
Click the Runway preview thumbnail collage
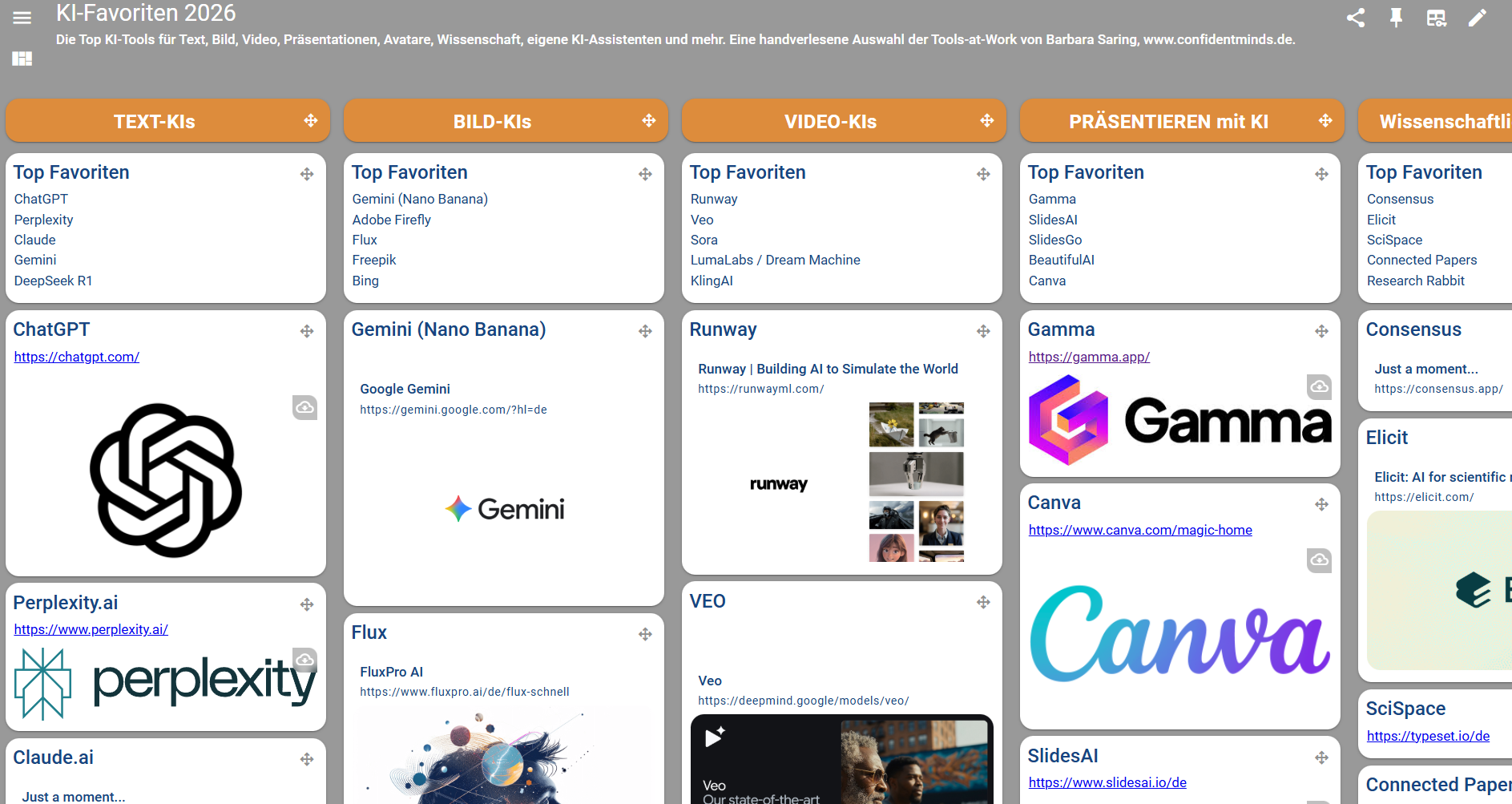coord(917,482)
